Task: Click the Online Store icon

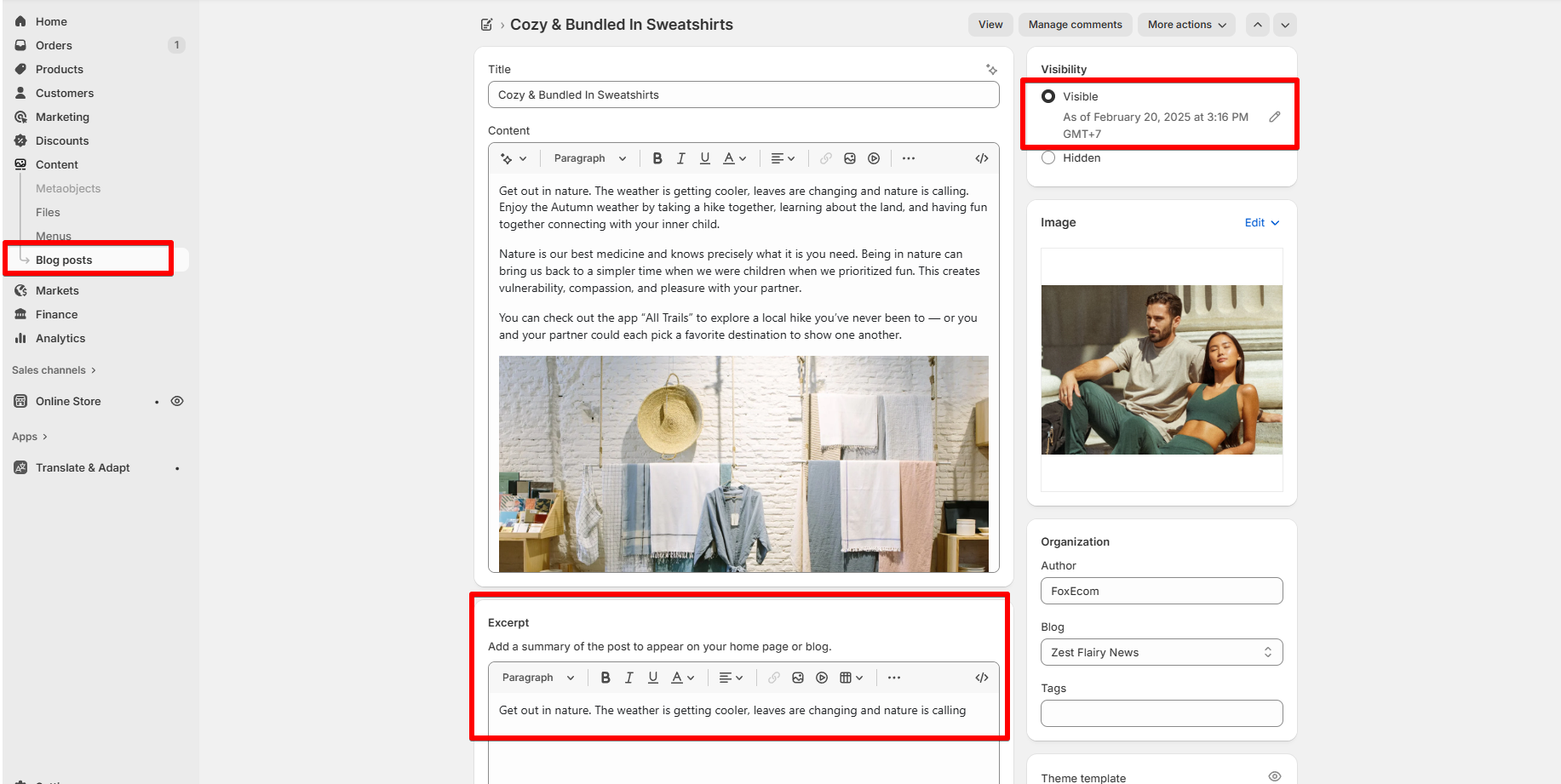Action: 20,401
